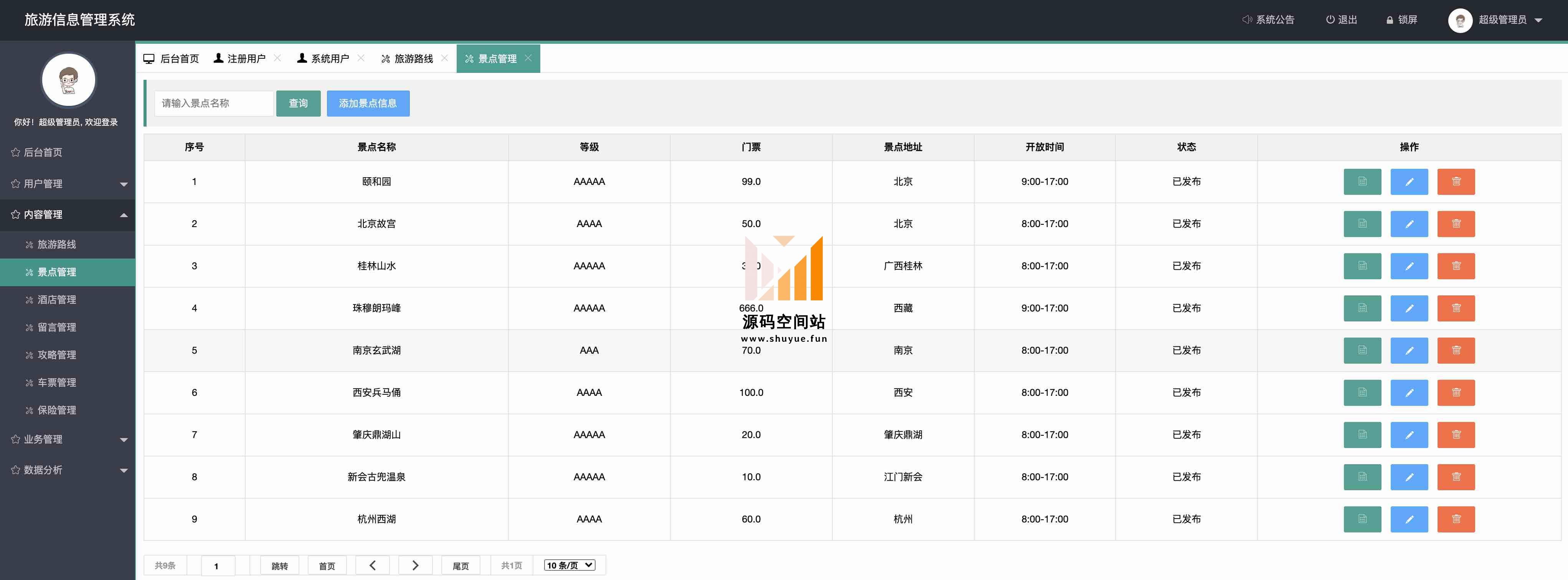
Task: View details of 颐和园 row
Action: coord(1362,181)
